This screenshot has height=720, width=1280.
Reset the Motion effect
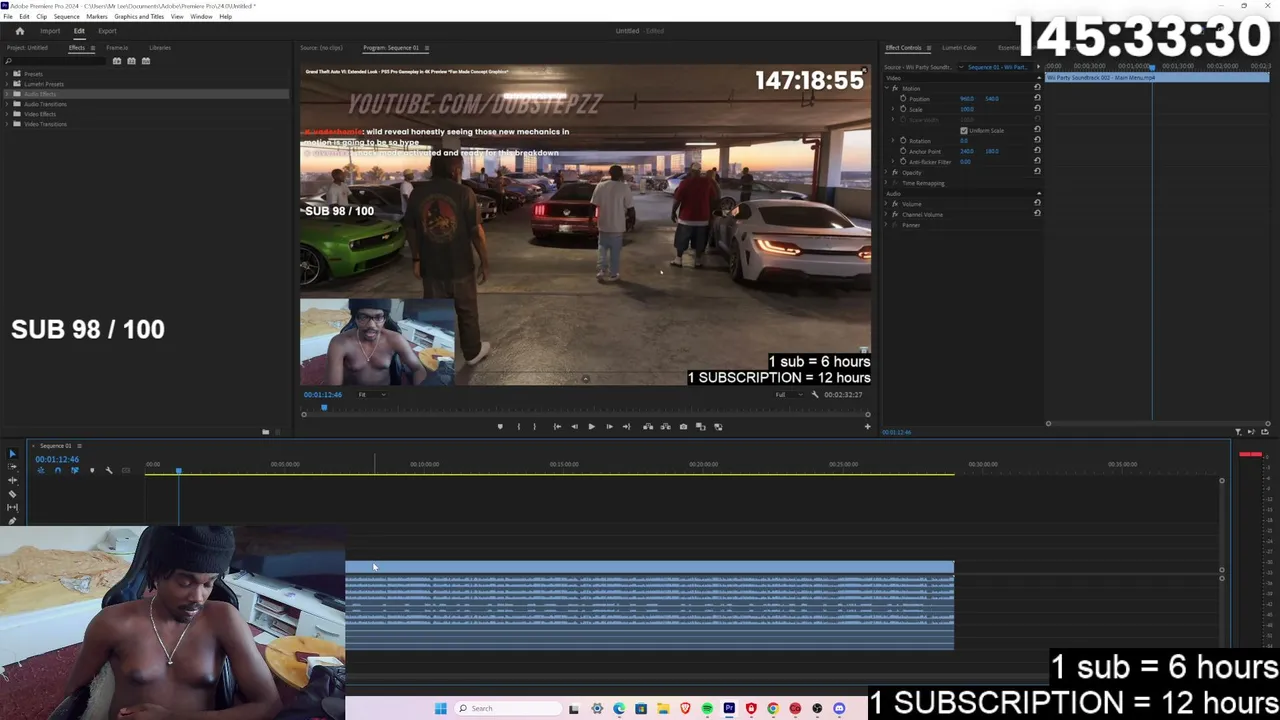coord(1037,88)
